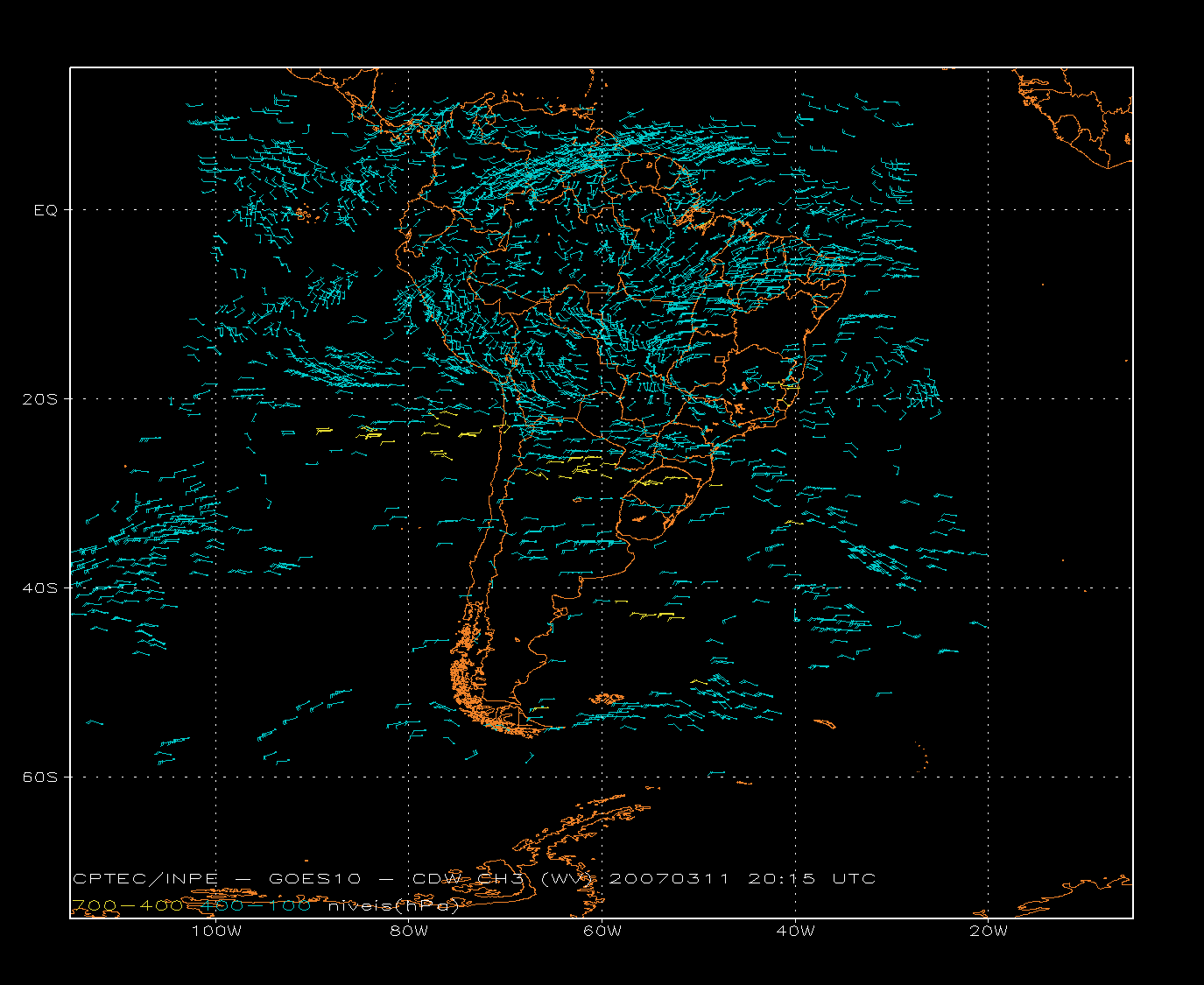
Task: Click the 20W longitude label
Action: pos(989,931)
